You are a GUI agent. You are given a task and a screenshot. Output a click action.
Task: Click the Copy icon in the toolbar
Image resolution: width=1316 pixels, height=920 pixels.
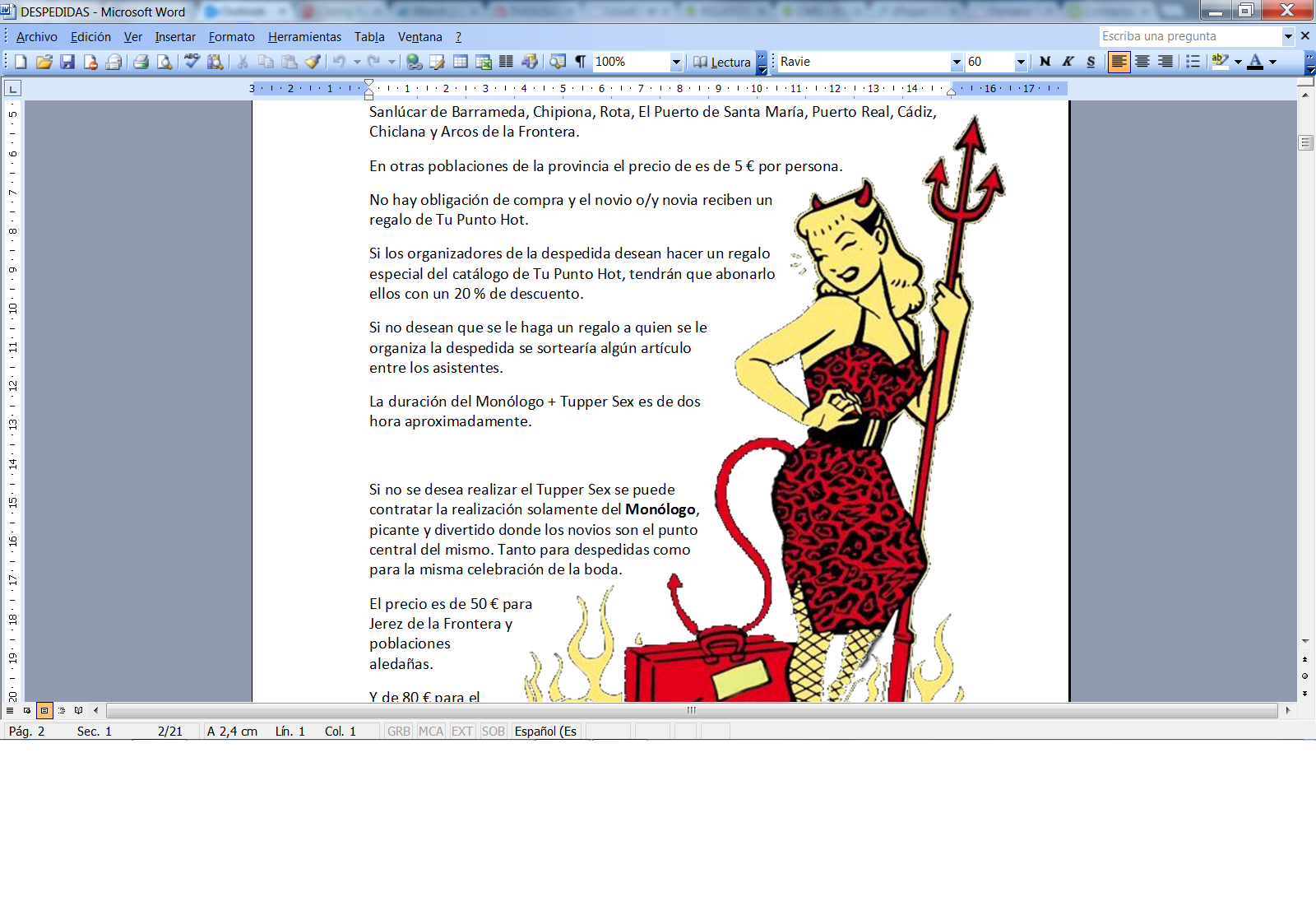point(266,62)
